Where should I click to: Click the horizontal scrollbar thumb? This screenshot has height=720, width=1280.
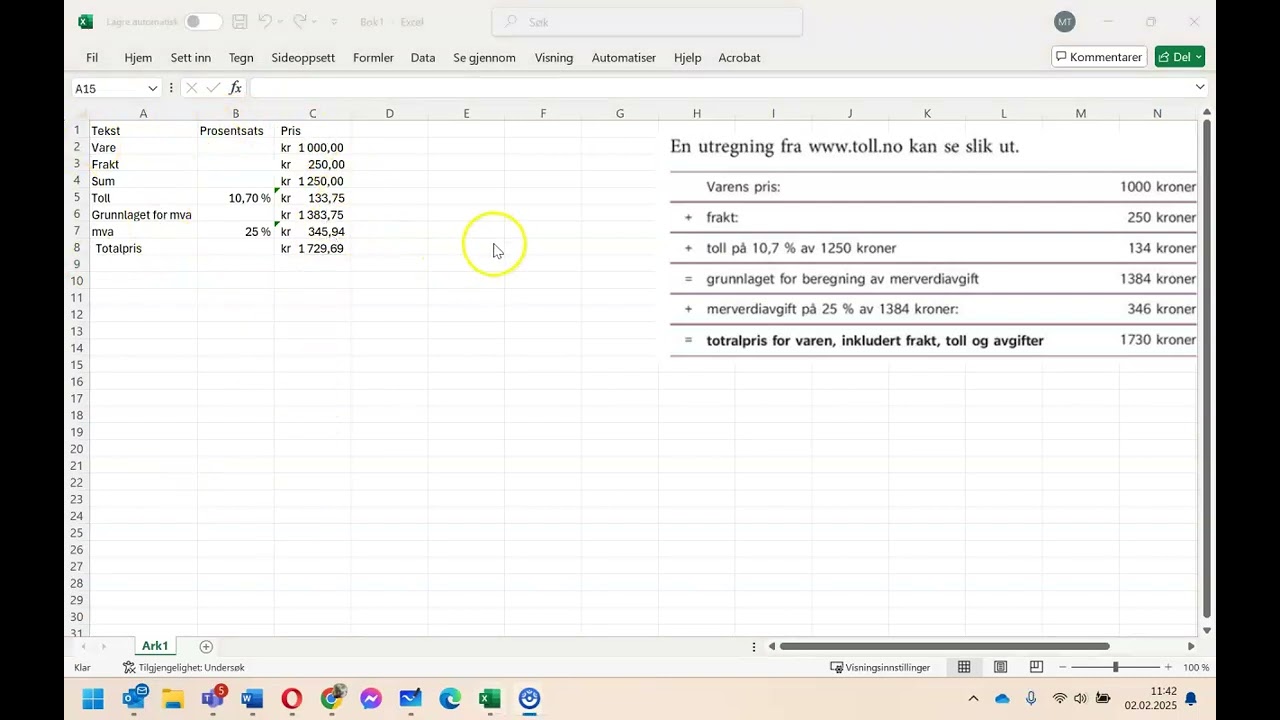pos(944,646)
